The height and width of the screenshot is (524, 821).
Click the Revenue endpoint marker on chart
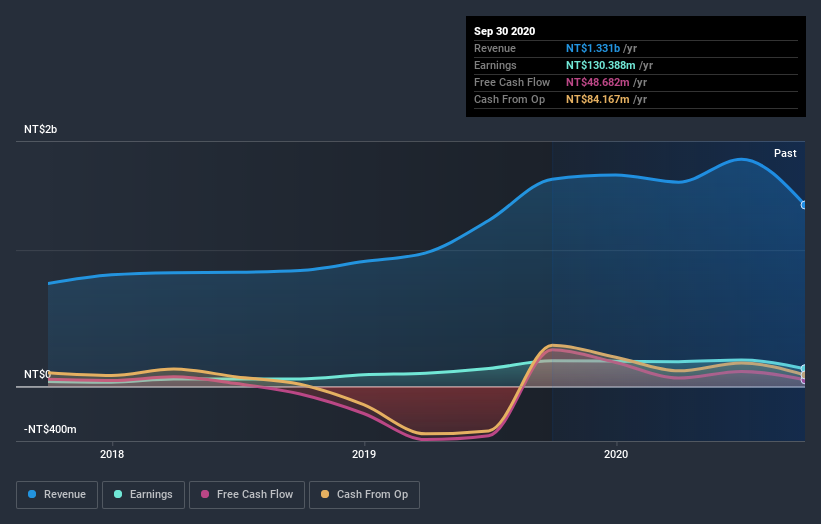(804, 205)
